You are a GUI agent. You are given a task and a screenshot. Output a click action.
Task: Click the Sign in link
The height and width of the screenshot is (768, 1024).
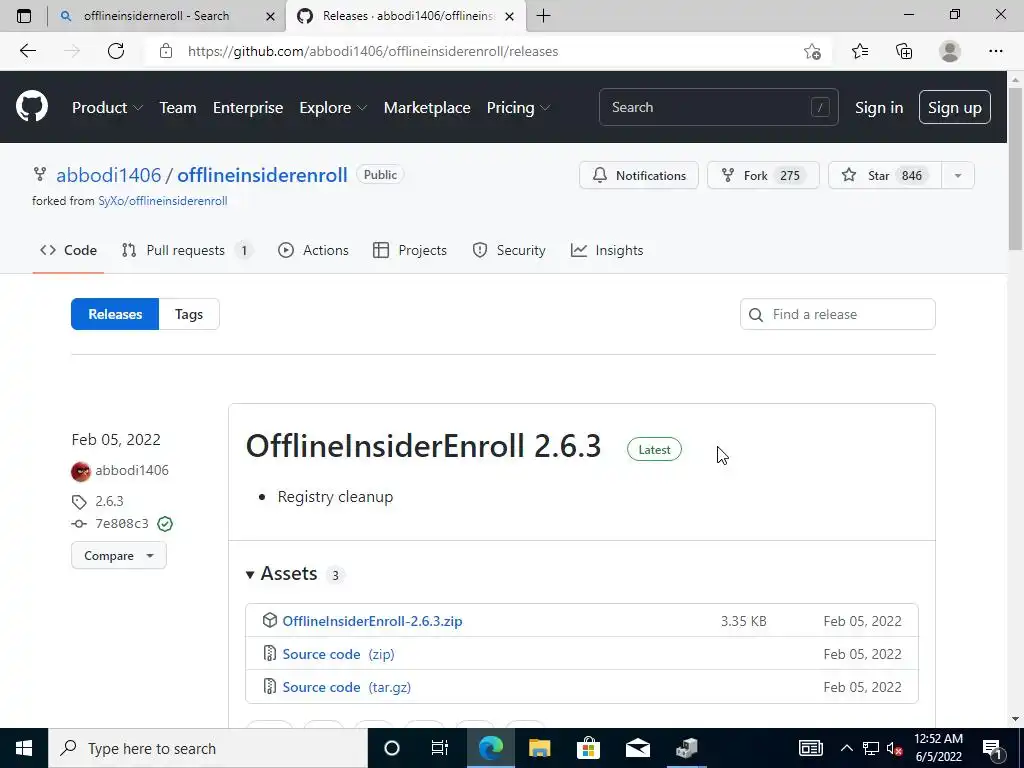(x=879, y=108)
